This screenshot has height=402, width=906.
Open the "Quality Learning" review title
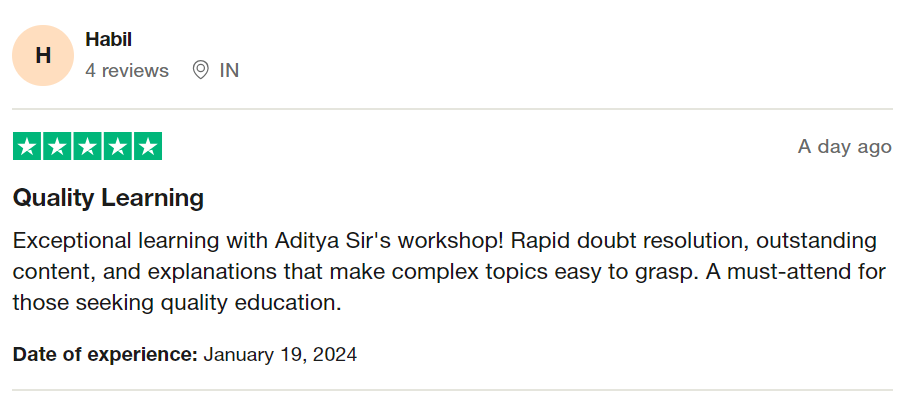coord(108,198)
